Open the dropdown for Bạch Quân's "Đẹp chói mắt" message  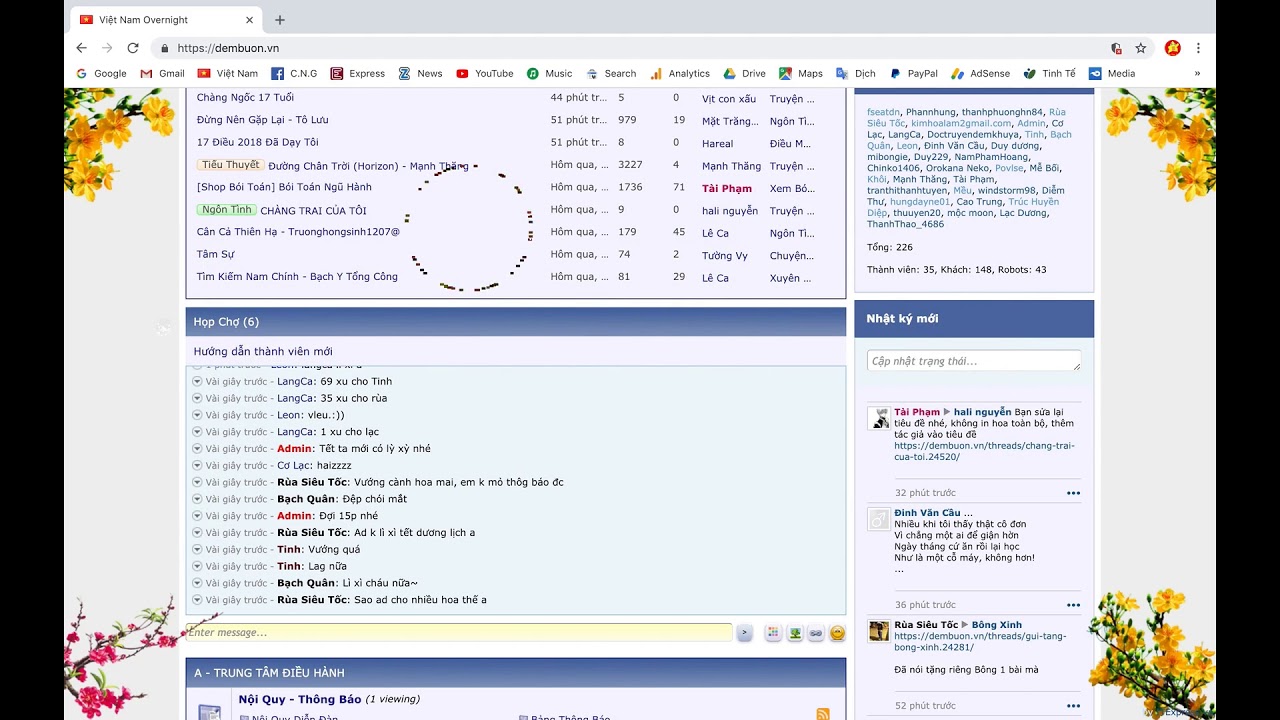(x=197, y=499)
